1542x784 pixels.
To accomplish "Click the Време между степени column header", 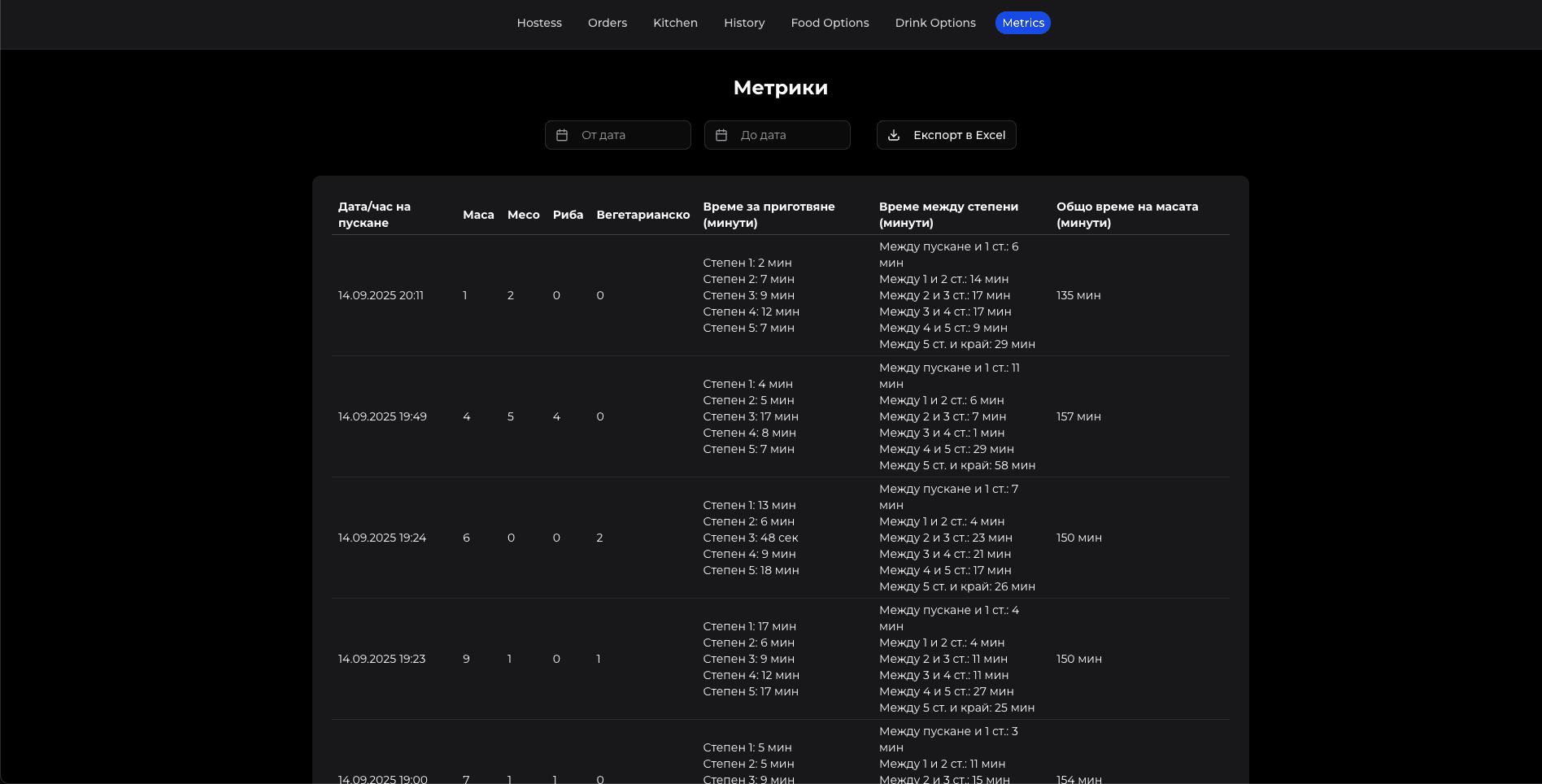I will [948, 215].
